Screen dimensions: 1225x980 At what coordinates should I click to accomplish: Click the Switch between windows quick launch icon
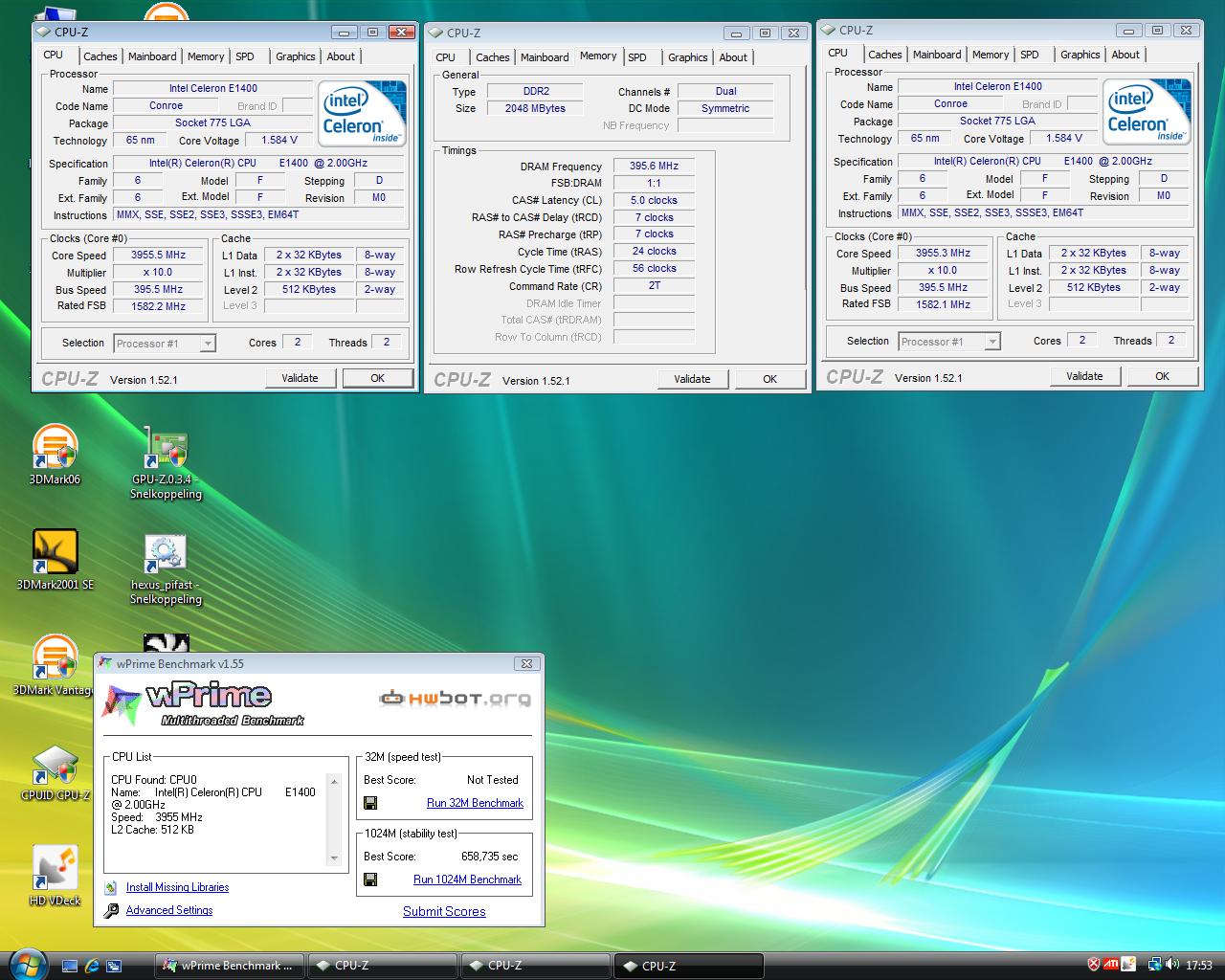tap(114, 966)
